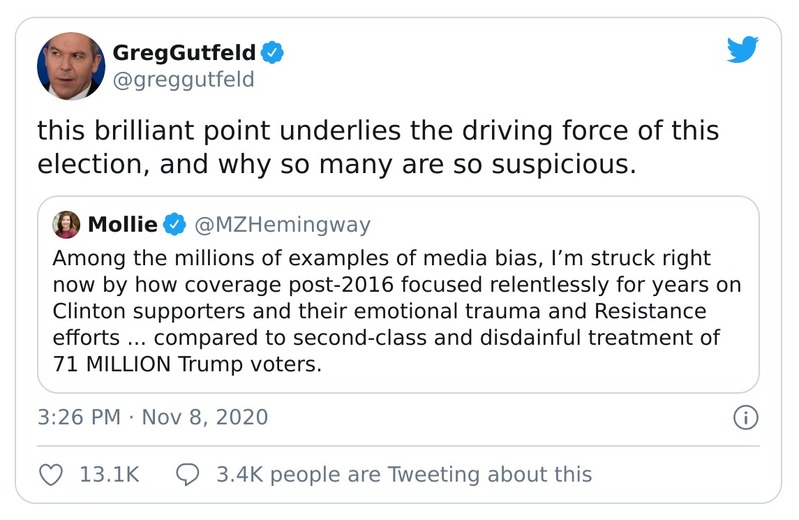
Task: Open the tweet info circle icon
Action: [x=745, y=417]
